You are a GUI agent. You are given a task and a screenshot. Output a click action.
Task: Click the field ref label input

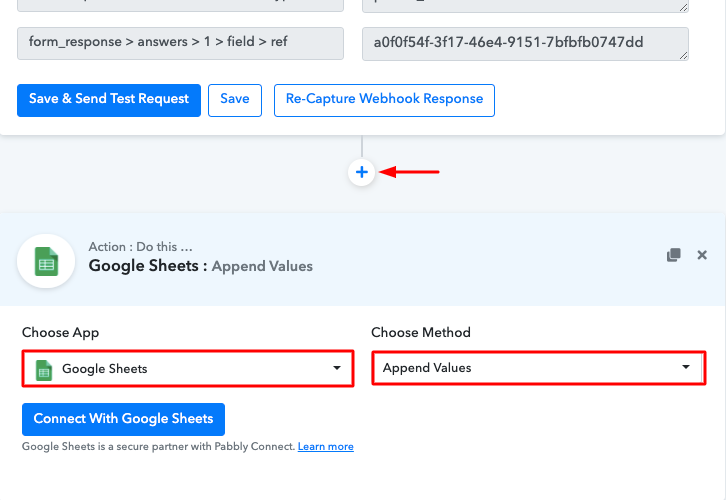180,44
